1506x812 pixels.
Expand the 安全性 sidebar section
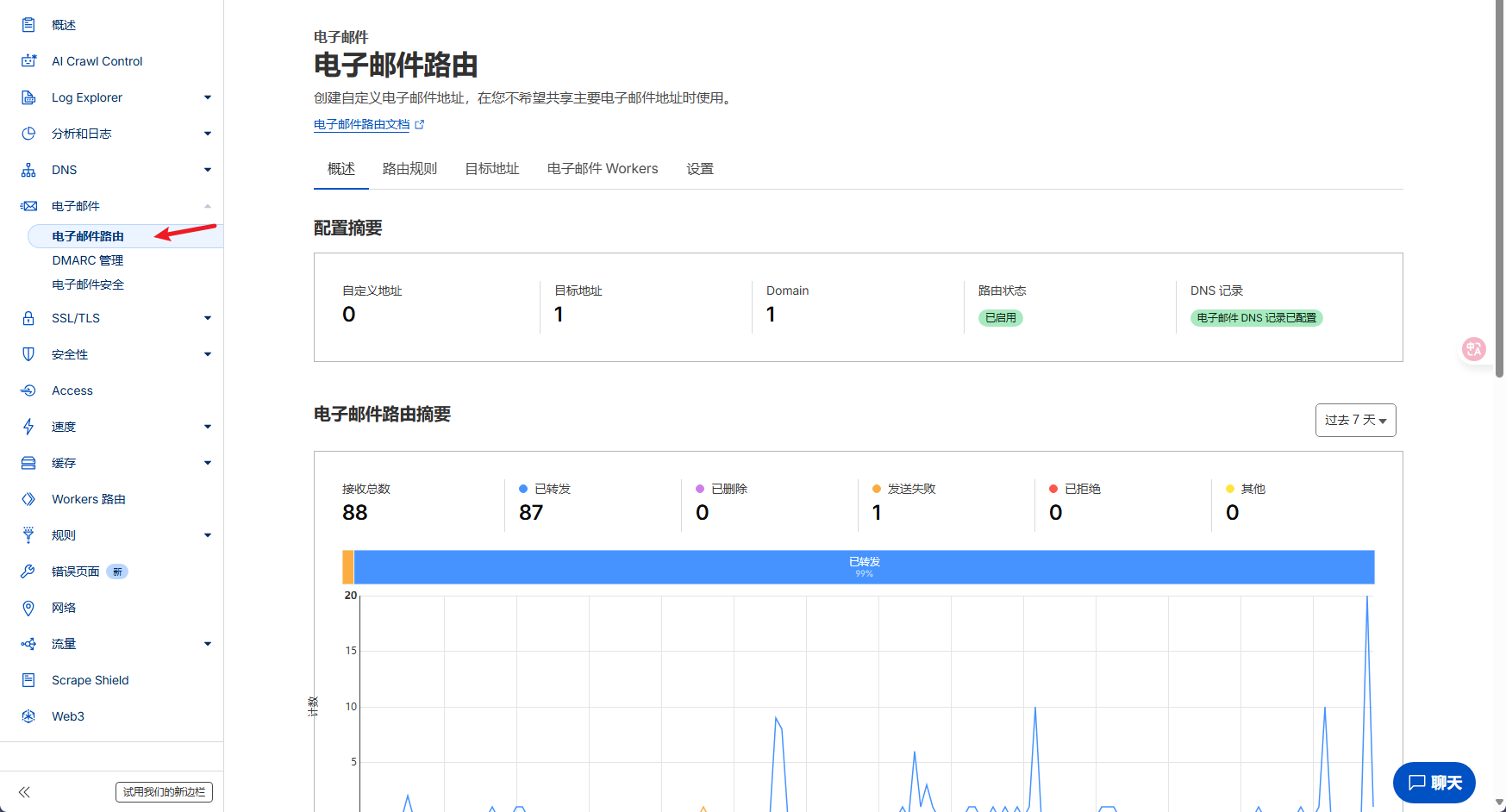coord(207,354)
